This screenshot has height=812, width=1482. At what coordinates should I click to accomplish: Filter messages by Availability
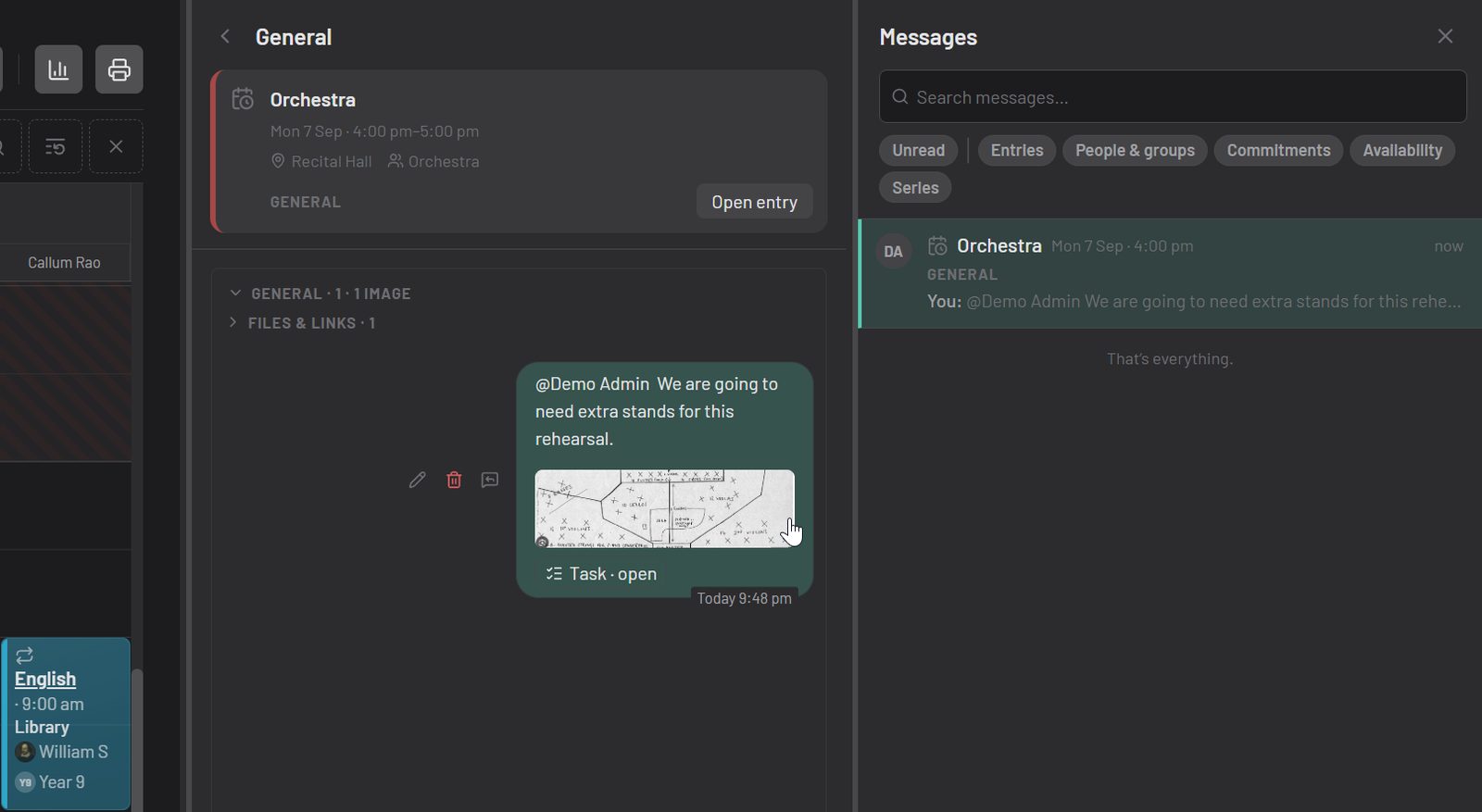1402,150
